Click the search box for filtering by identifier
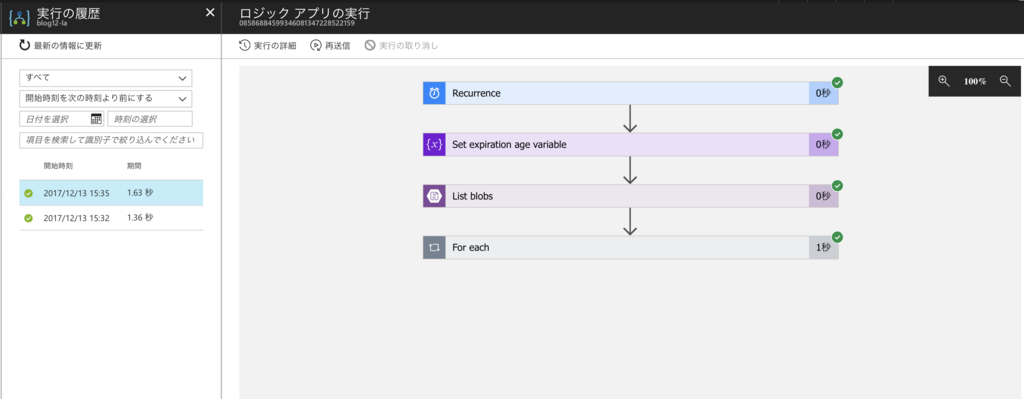Image resolution: width=1024 pixels, height=399 pixels. (111, 140)
